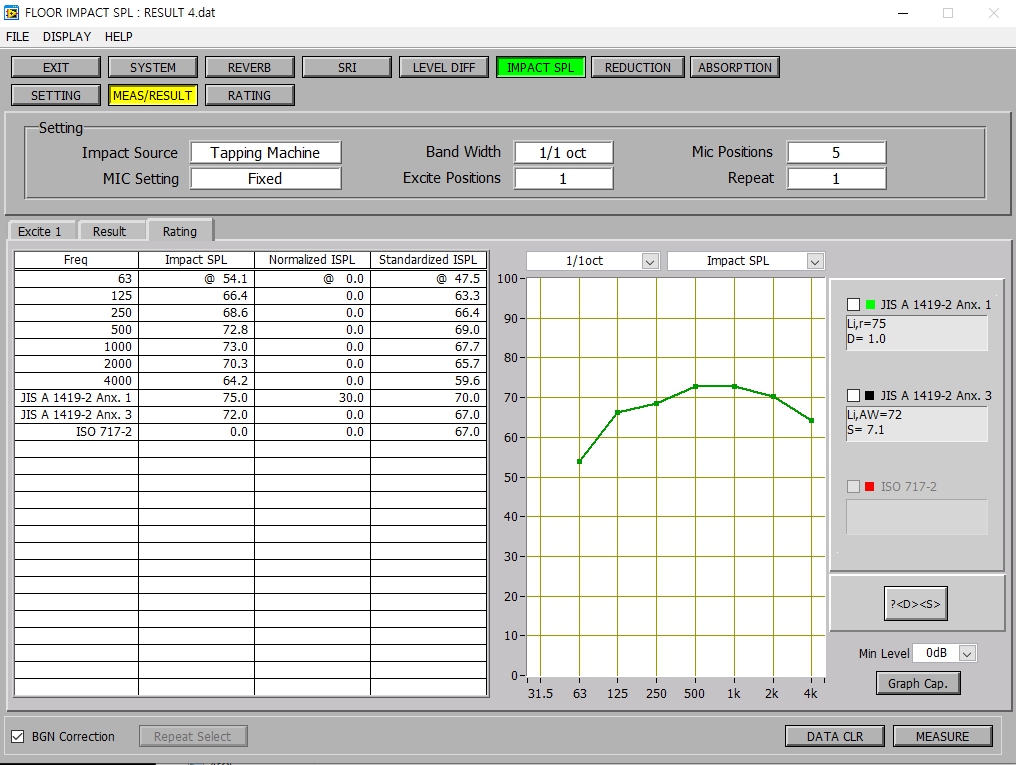The width and height of the screenshot is (1016, 765).
Task: Click the Excite Positions value field
Action: pyautogui.click(x=563, y=179)
